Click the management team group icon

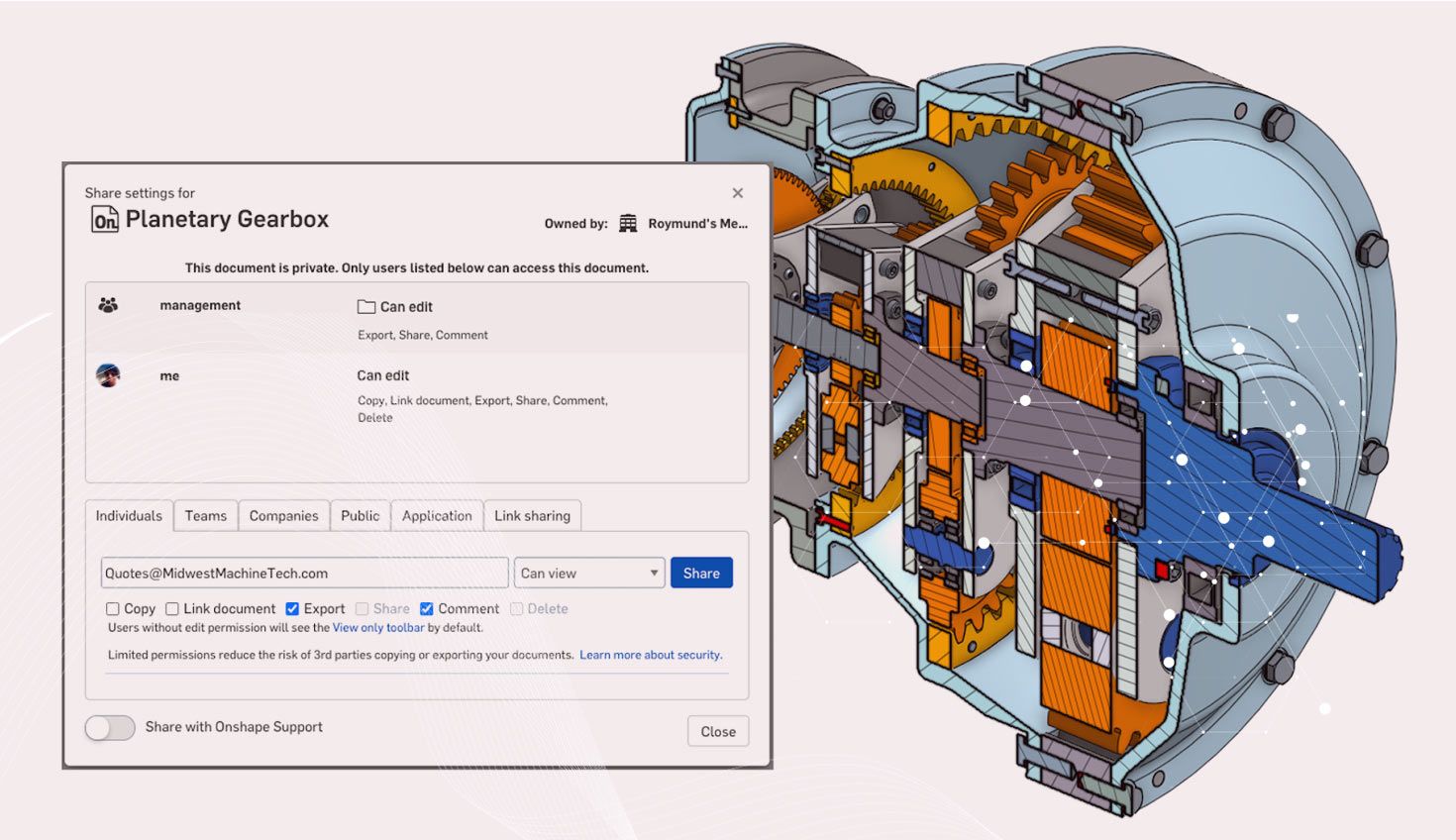click(108, 305)
